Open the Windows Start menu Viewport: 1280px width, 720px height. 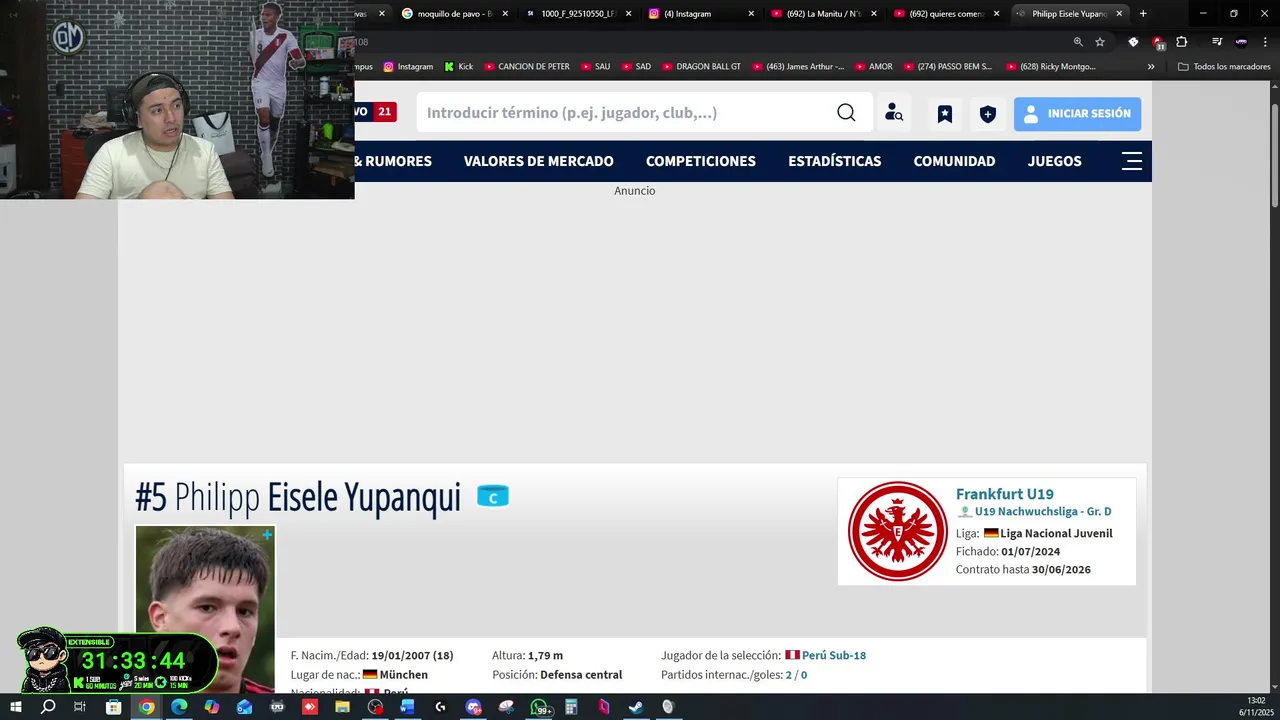click(x=15, y=707)
